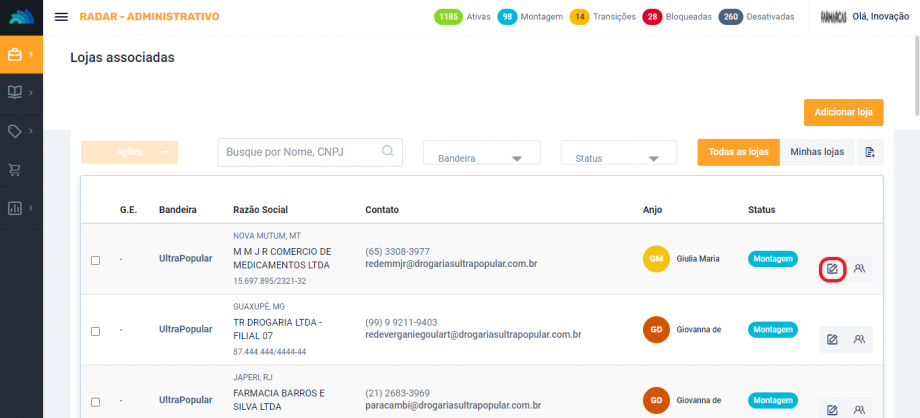
Task: Click the briefcase icon in sidebar
Action: click(x=16, y=54)
